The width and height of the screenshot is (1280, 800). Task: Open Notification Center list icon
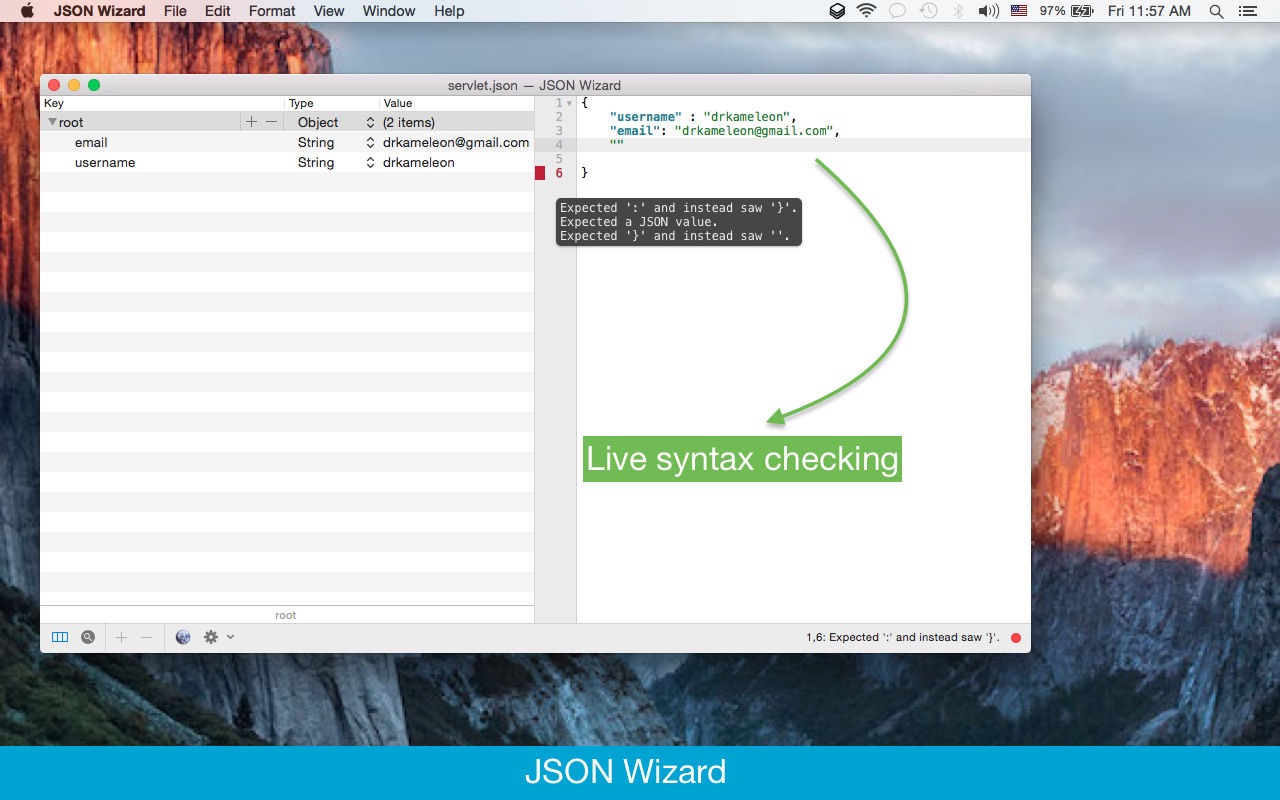click(1247, 11)
